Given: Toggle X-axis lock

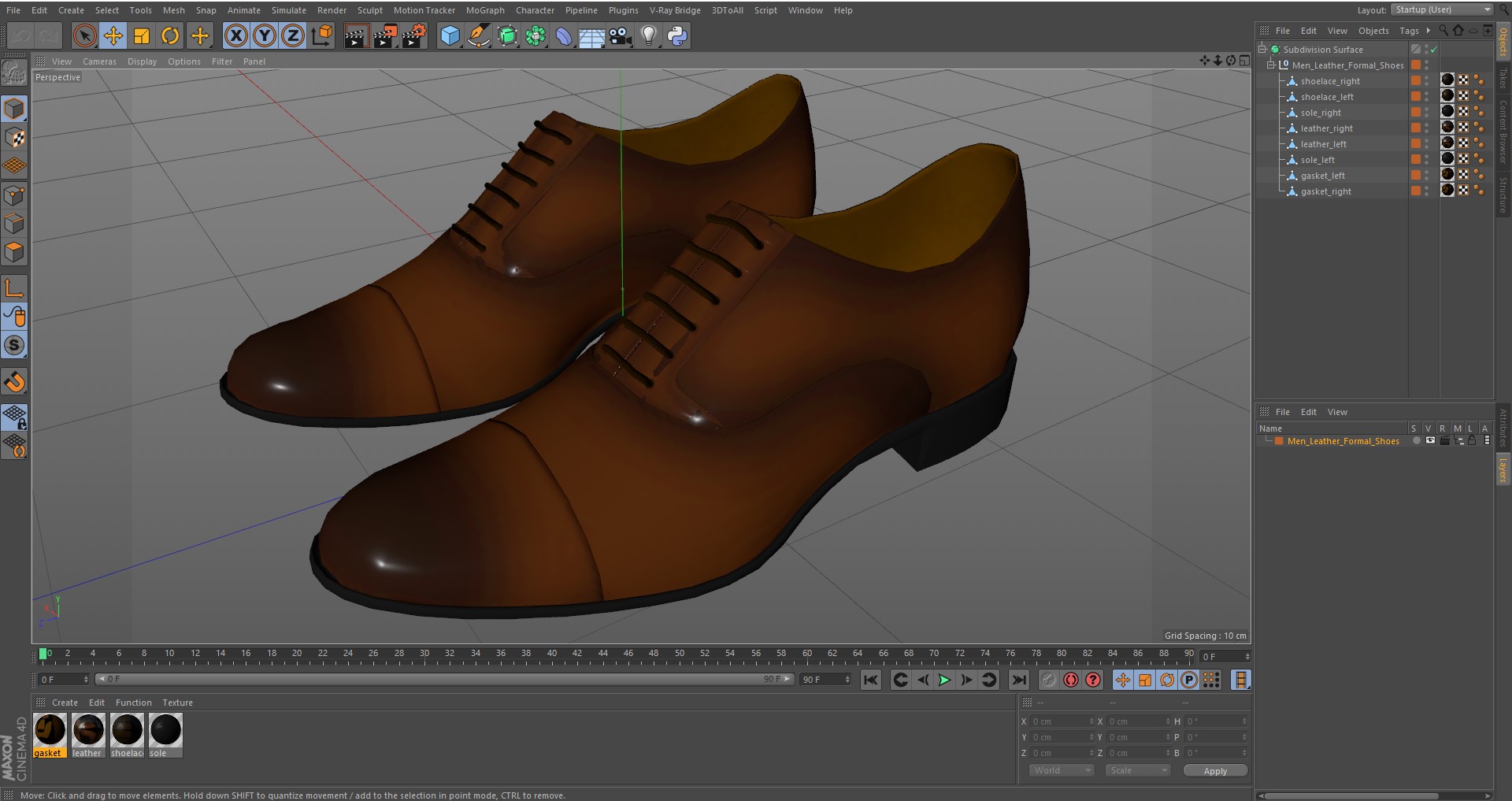Looking at the screenshot, I should pyautogui.click(x=236, y=35).
